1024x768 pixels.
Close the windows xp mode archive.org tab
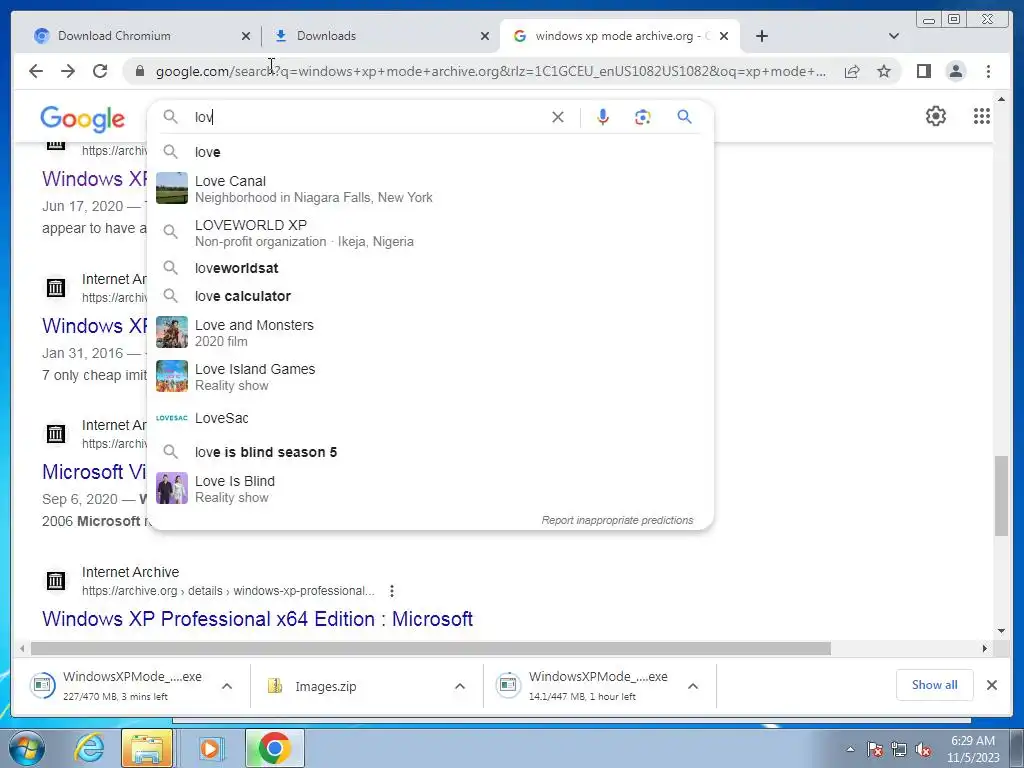pos(724,37)
